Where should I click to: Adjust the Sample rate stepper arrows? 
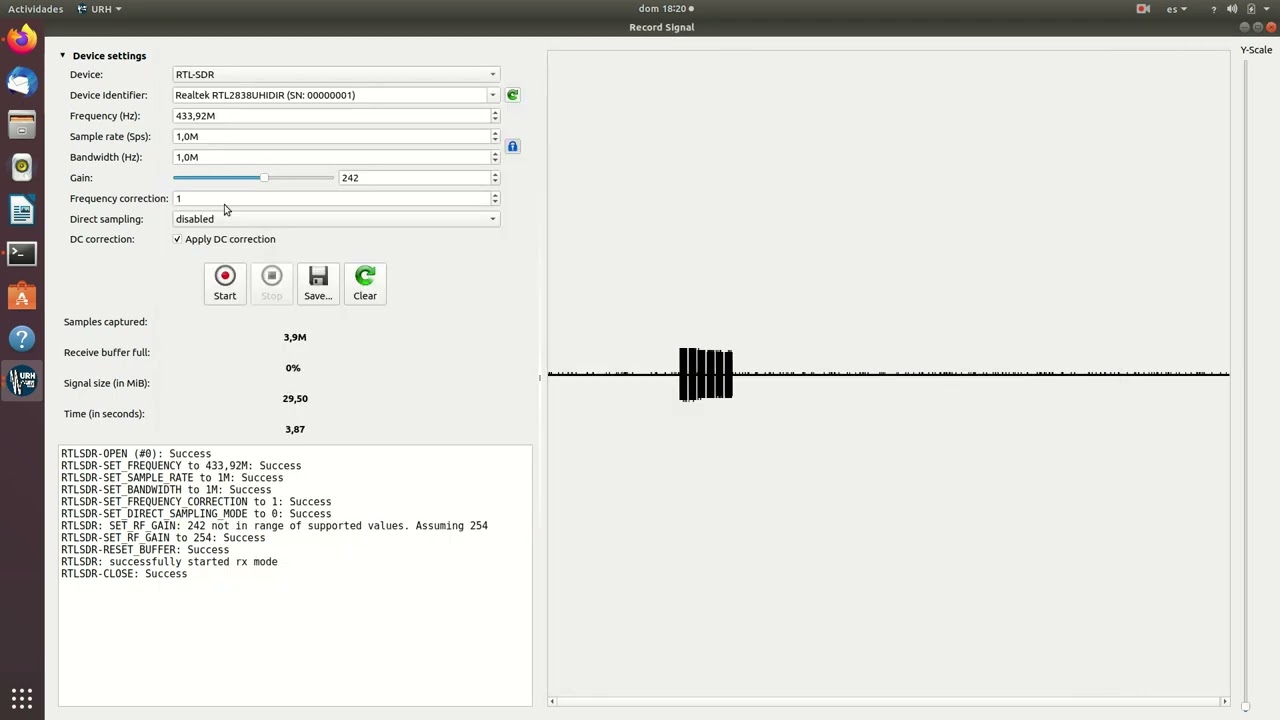(495, 136)
